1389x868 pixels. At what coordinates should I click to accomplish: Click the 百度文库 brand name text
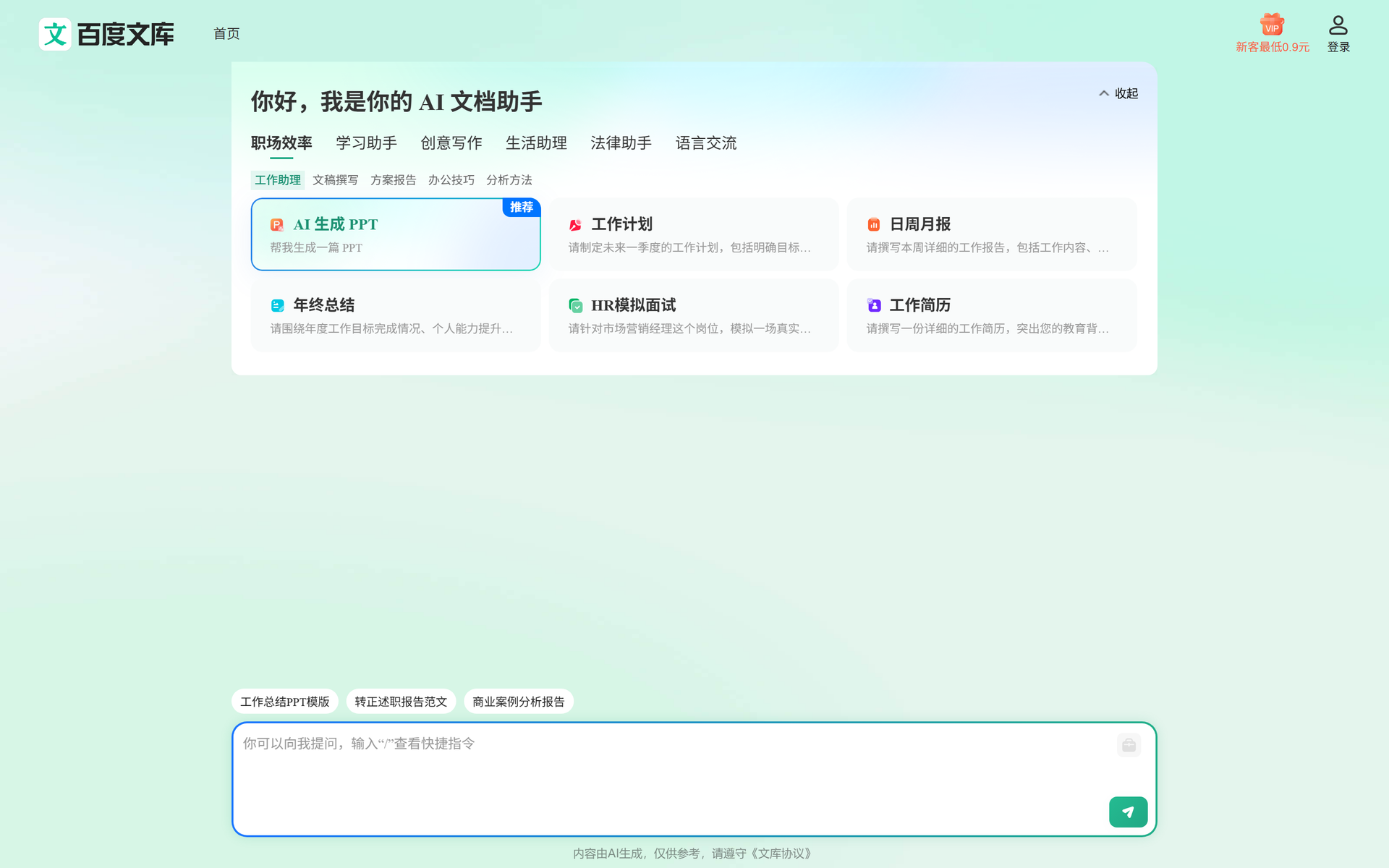(x=126, y=34)
